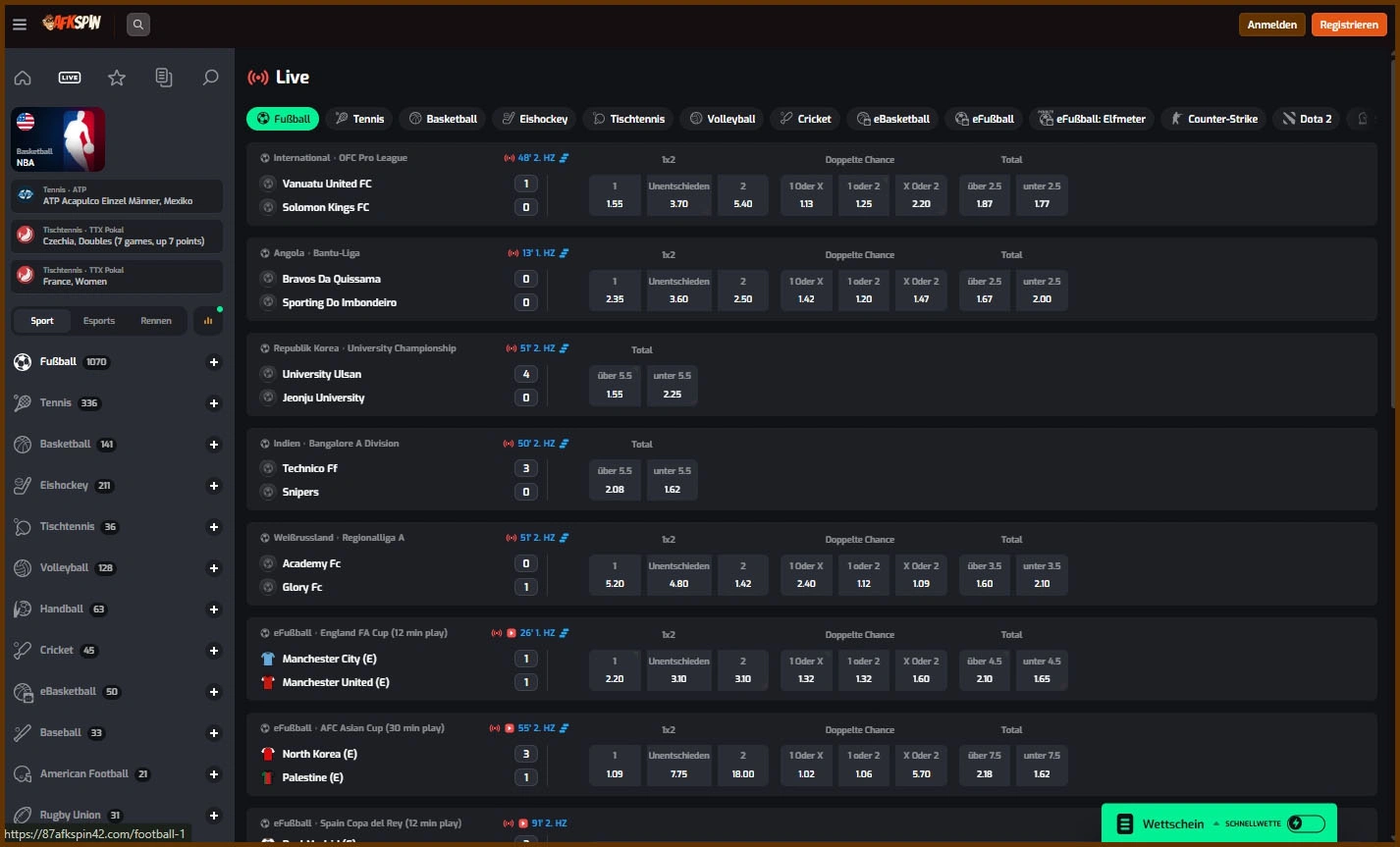This screenshot has width=1400, height=847.
Task: Select the Dota 2 live tab
Action: pyautogui.click(x=1307, y=119)
